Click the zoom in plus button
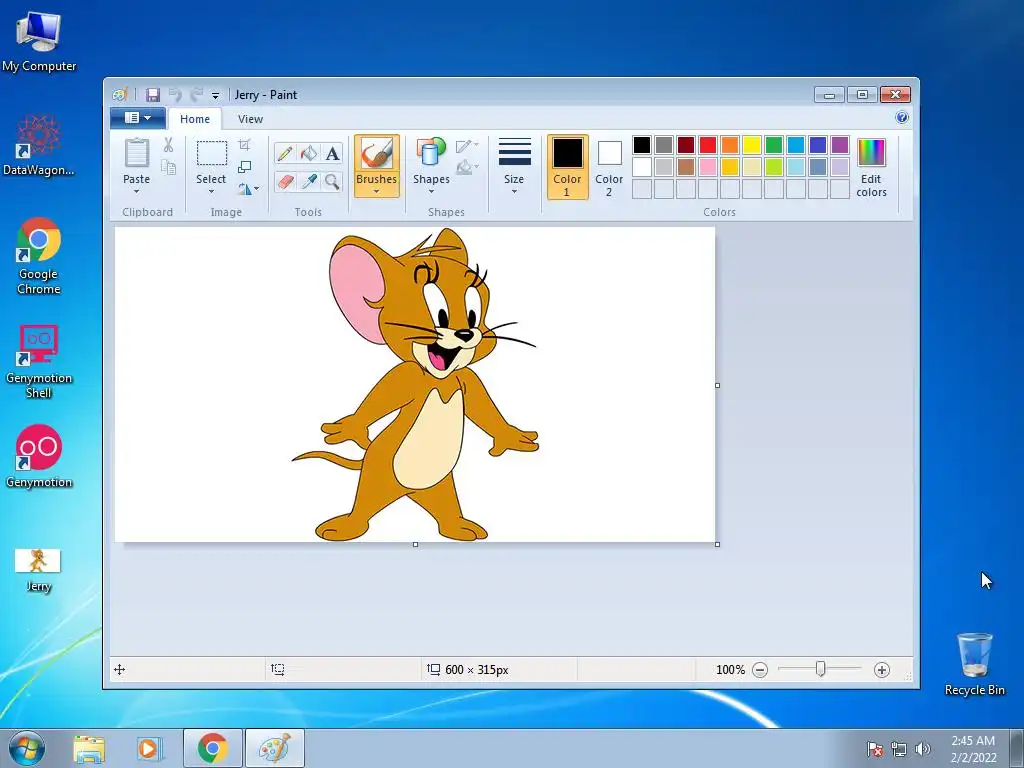Screen dimensions: 1024x768 point(882,669)
